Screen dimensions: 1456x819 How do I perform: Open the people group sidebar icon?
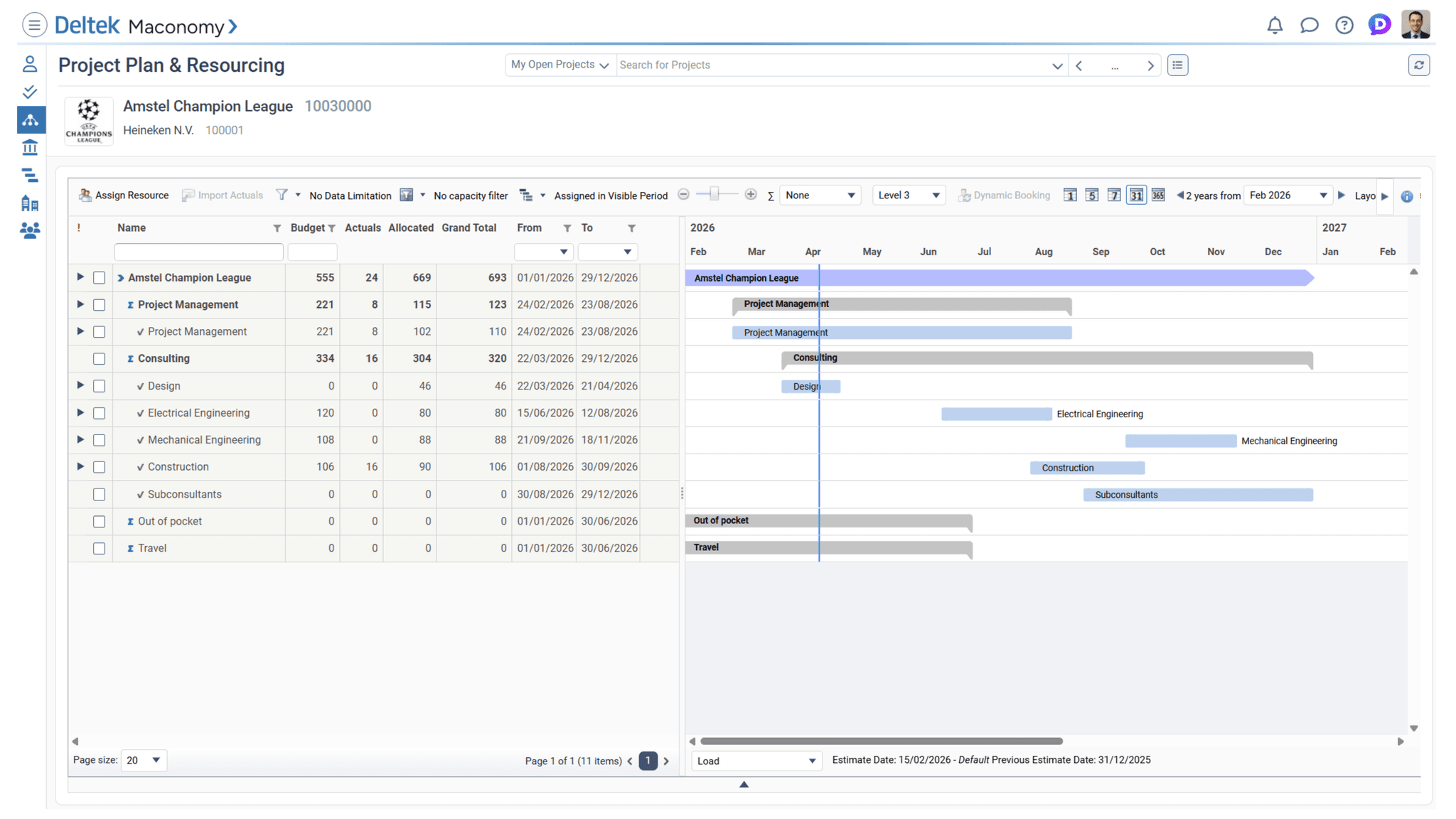pyautogui.click(x=30, y=230)
